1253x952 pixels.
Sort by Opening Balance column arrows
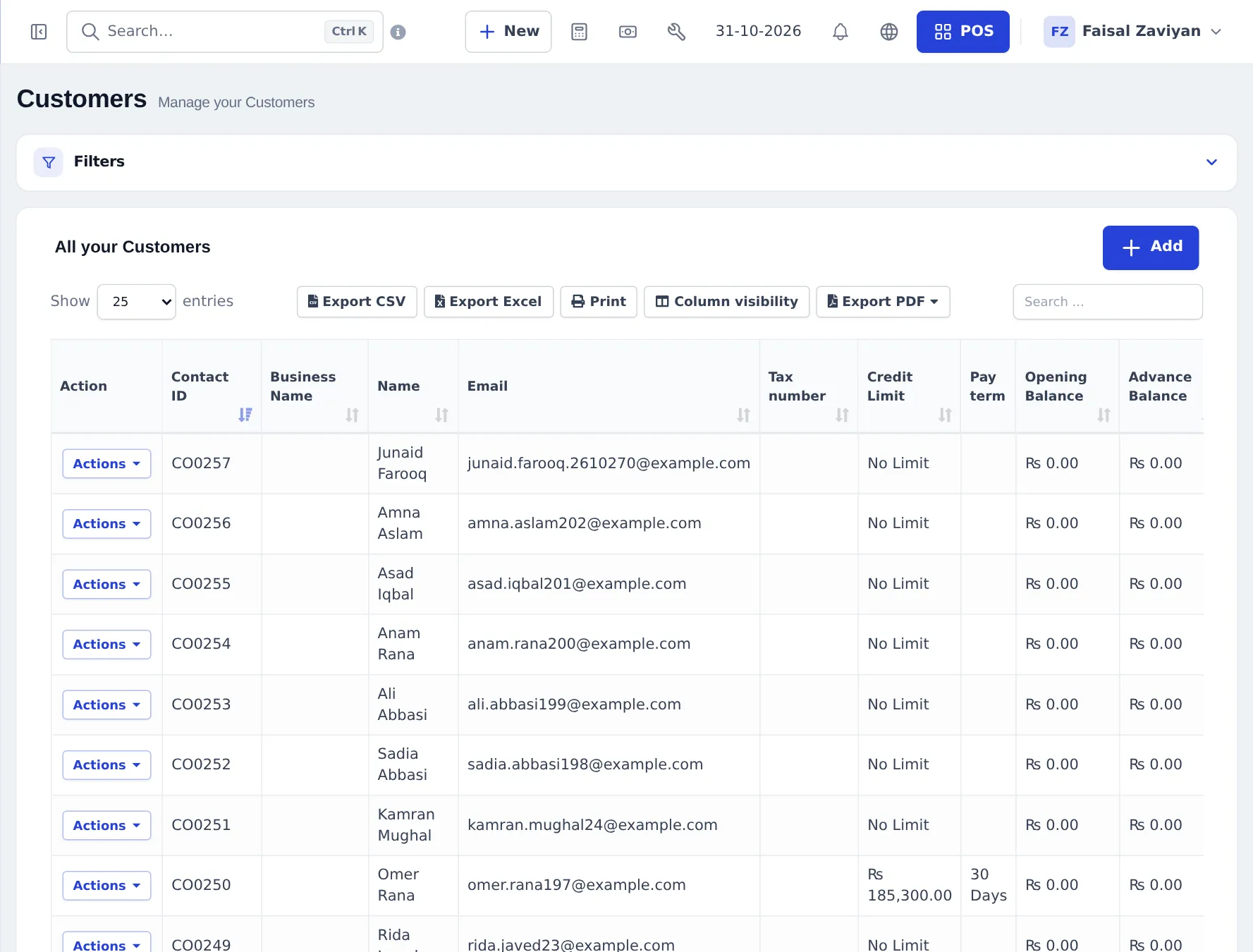pyautogui.click(x=1104, y=415)
